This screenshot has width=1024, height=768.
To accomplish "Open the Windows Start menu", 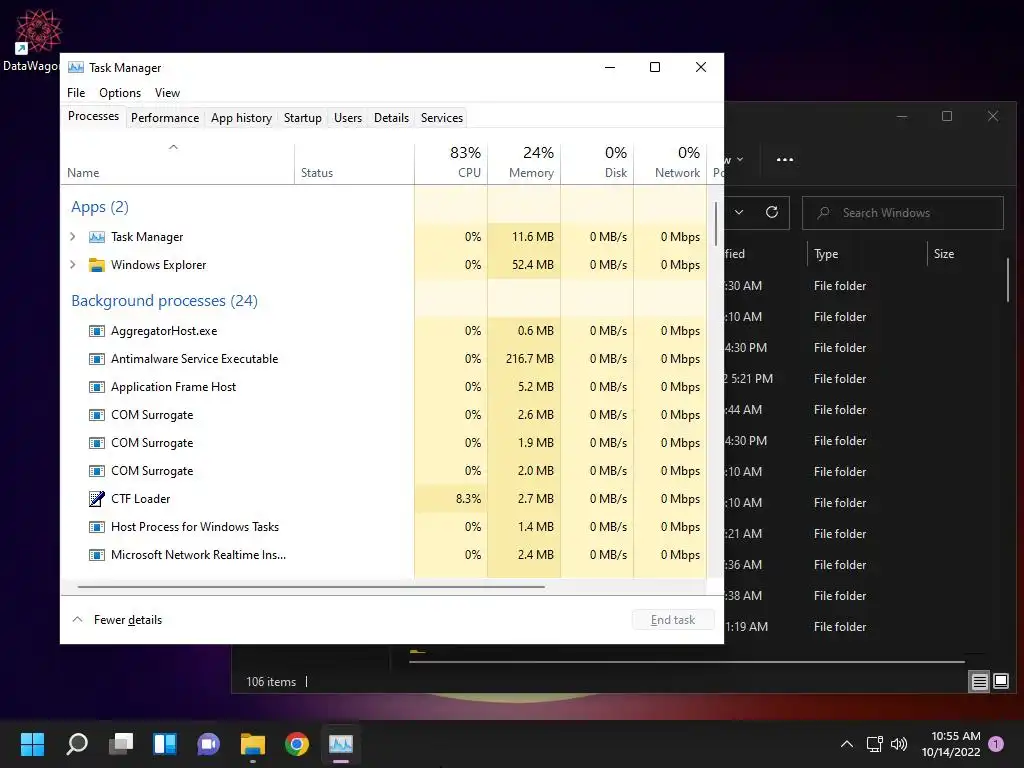I will pos(32,744).
